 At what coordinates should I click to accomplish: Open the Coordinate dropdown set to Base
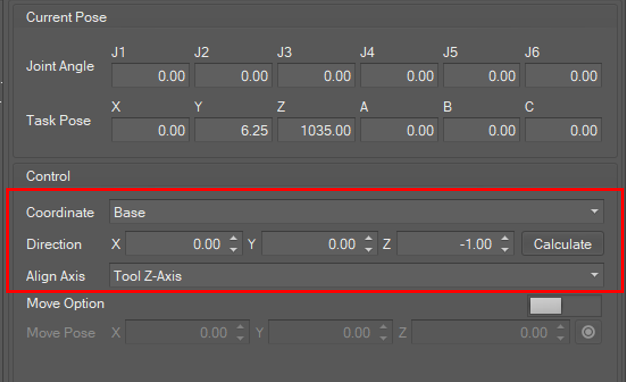coord(356,212)
